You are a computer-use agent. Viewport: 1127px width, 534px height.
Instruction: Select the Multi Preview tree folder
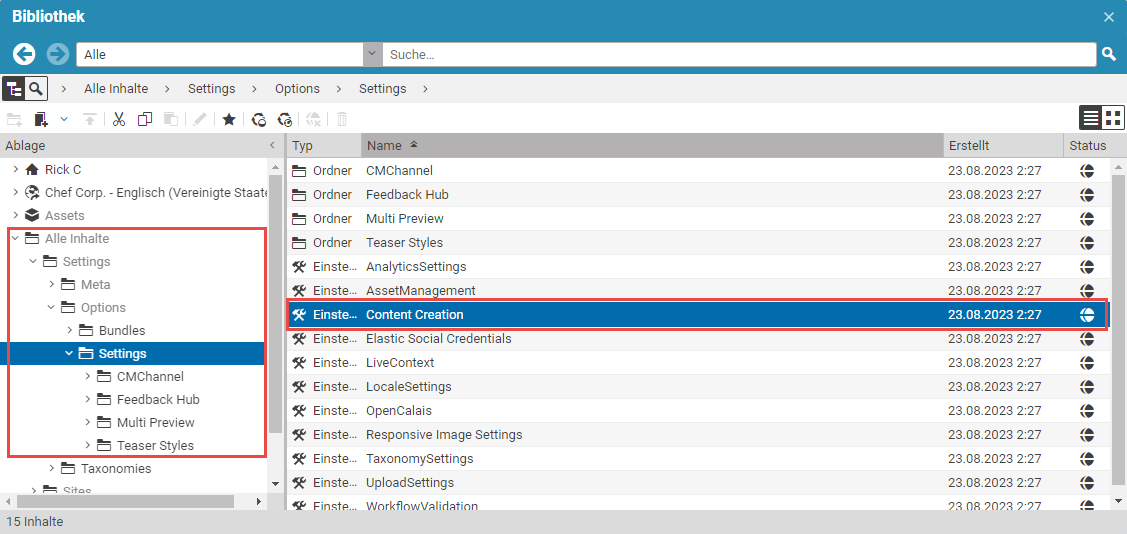click(155, 423)
